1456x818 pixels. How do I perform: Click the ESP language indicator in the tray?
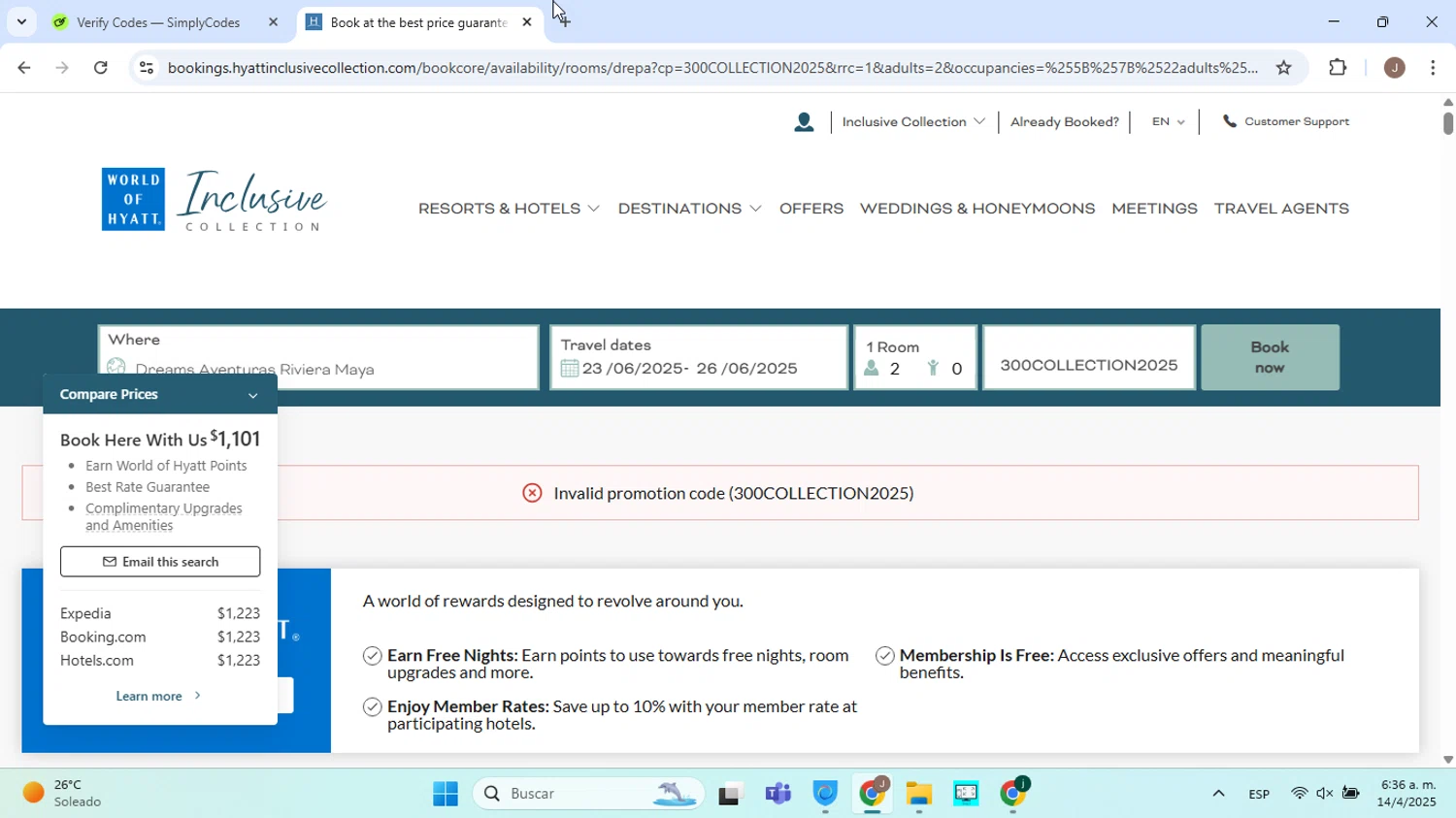pyautogui.click(x=1259, y=794)
